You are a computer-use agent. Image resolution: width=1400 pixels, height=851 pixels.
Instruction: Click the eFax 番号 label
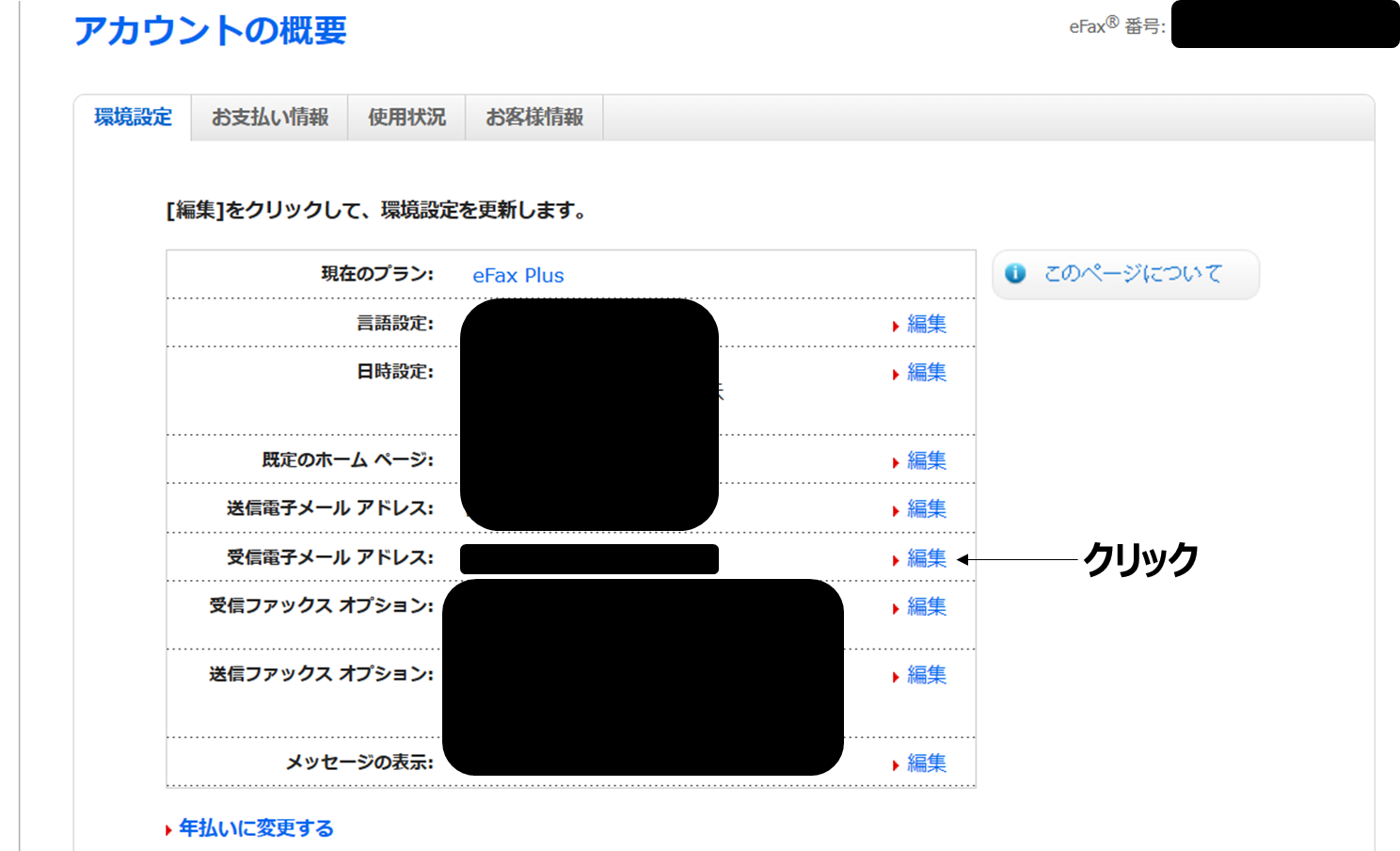pos(1117,26)
